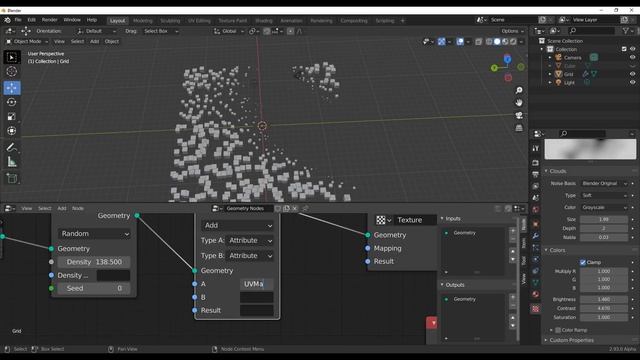Select the Annotate pencil tool
This screenshot has height=360, width=640.
pyautogui.click(x=12, y=147)
